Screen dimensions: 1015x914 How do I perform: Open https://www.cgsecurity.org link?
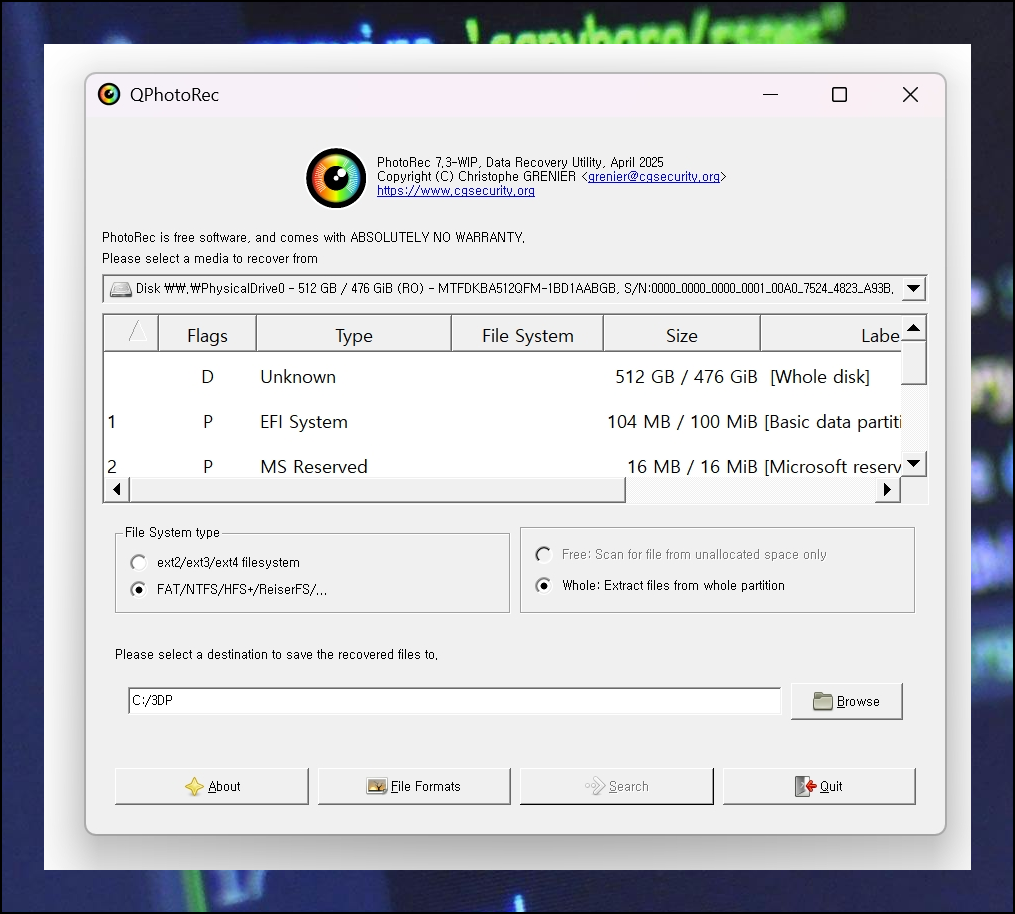pos(456,191)
